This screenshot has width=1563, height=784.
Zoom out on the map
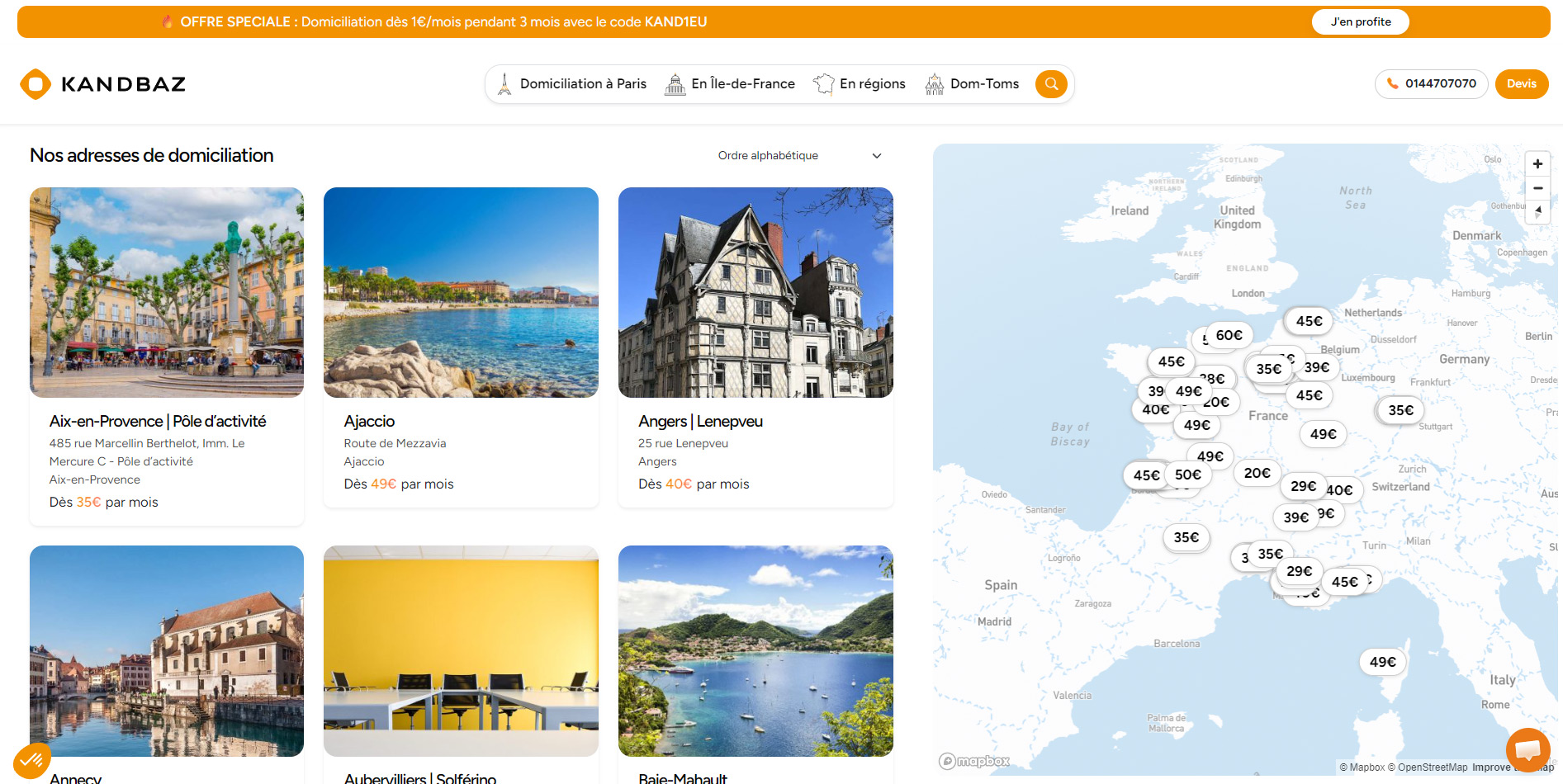pos(1537,188)
